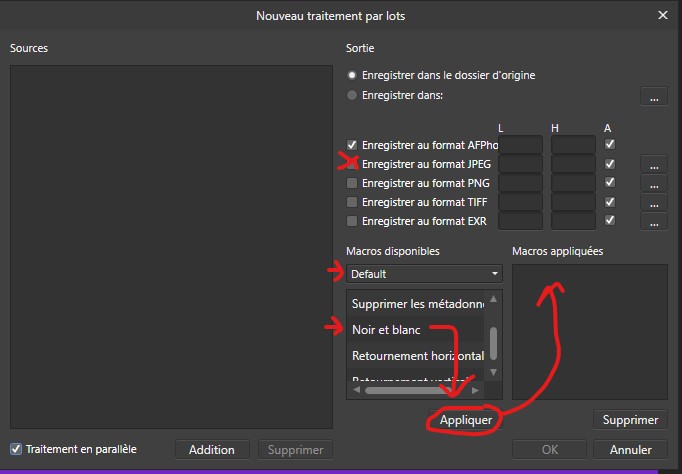Screen dimensions: 682x474
Task: Enable 'Enregistrer au format EXR' checkbox
Action: point(352,221)
